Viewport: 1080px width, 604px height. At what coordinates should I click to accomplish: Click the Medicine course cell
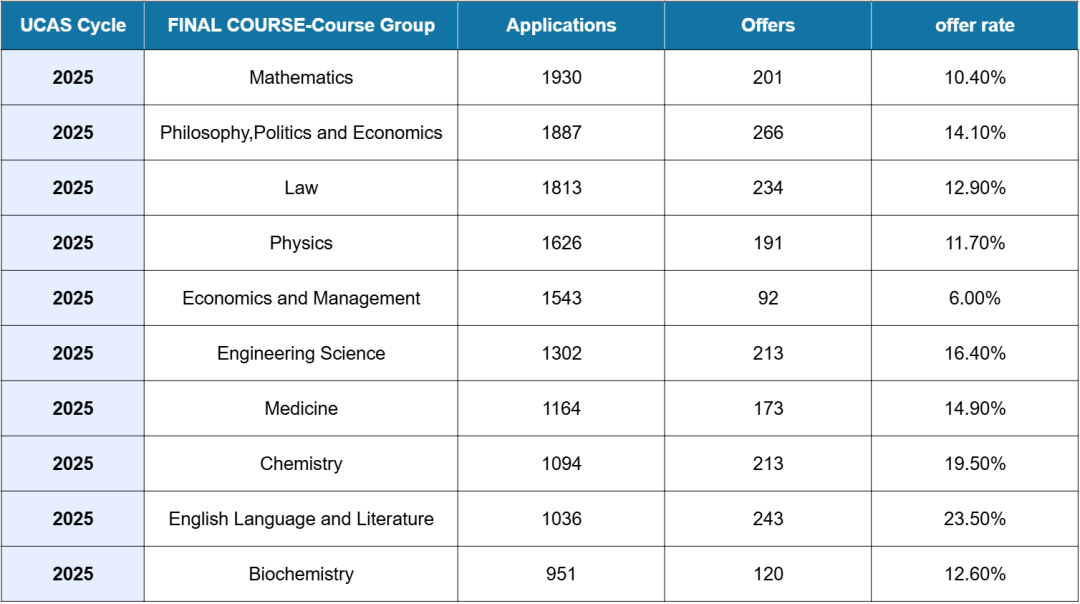(301, 408)
